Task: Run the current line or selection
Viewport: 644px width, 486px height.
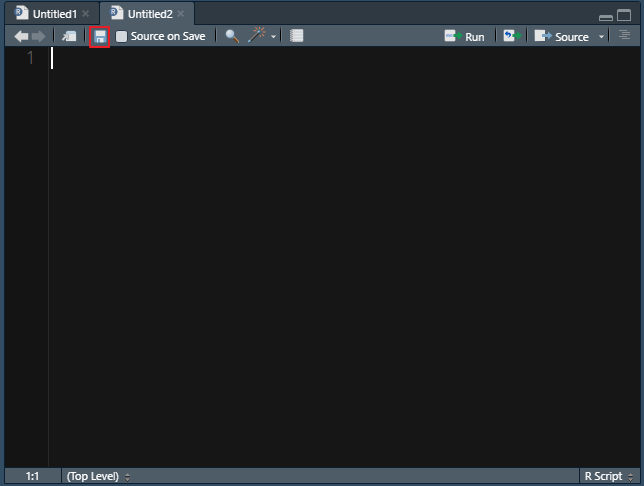Action: coord(464,37)
